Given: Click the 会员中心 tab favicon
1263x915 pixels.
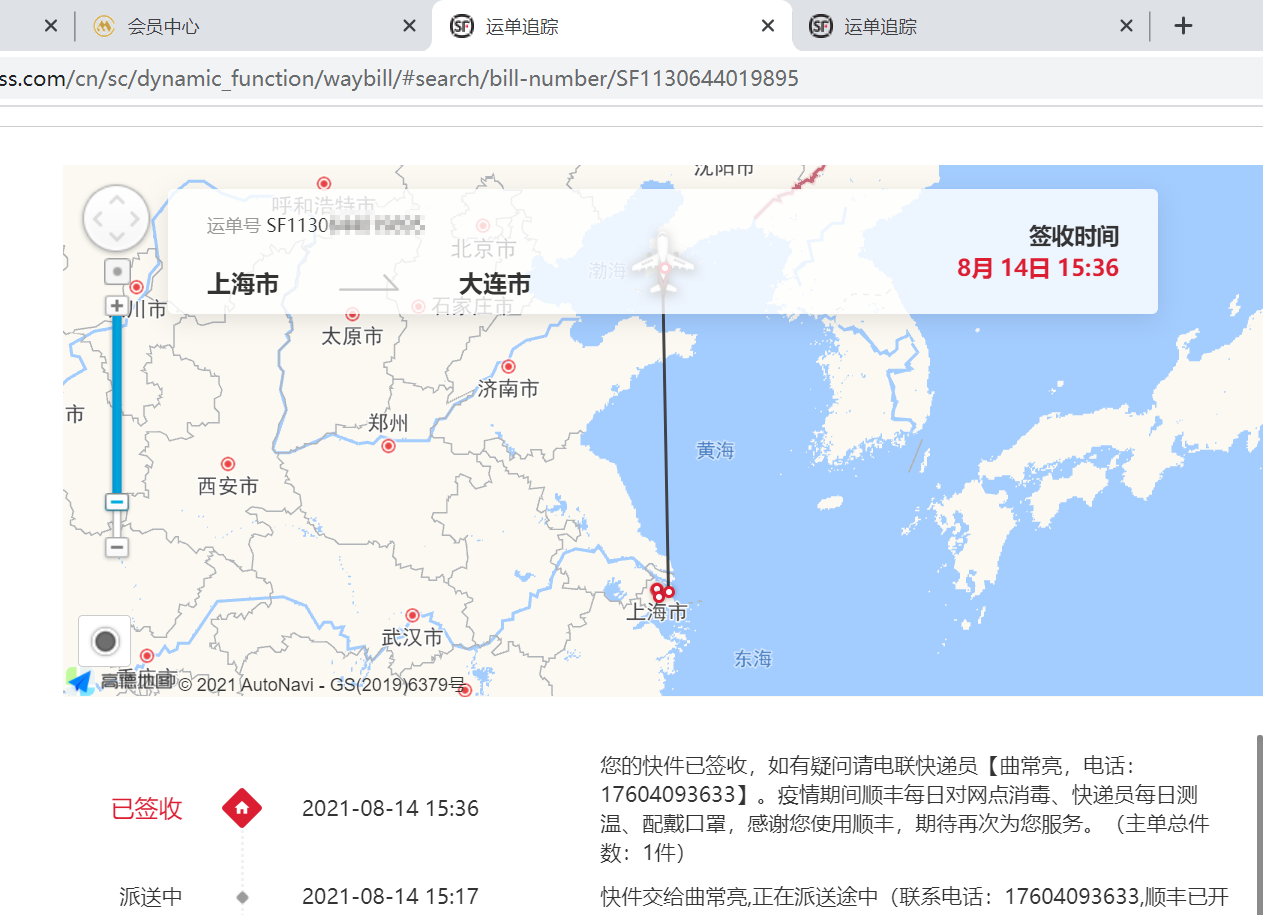Looking at the screenshot, I should (x=104, y=26).
